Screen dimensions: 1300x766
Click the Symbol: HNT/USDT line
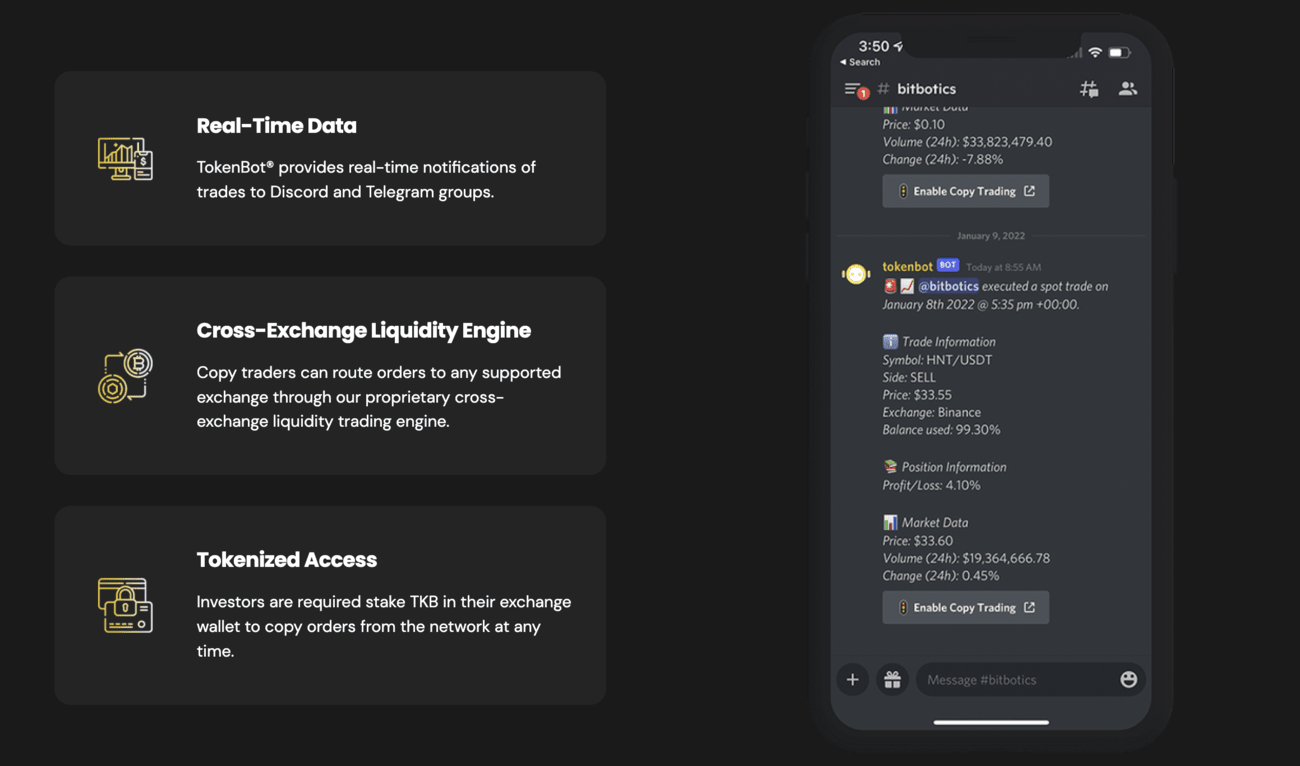pyautogui.click(x=937, y=360)
